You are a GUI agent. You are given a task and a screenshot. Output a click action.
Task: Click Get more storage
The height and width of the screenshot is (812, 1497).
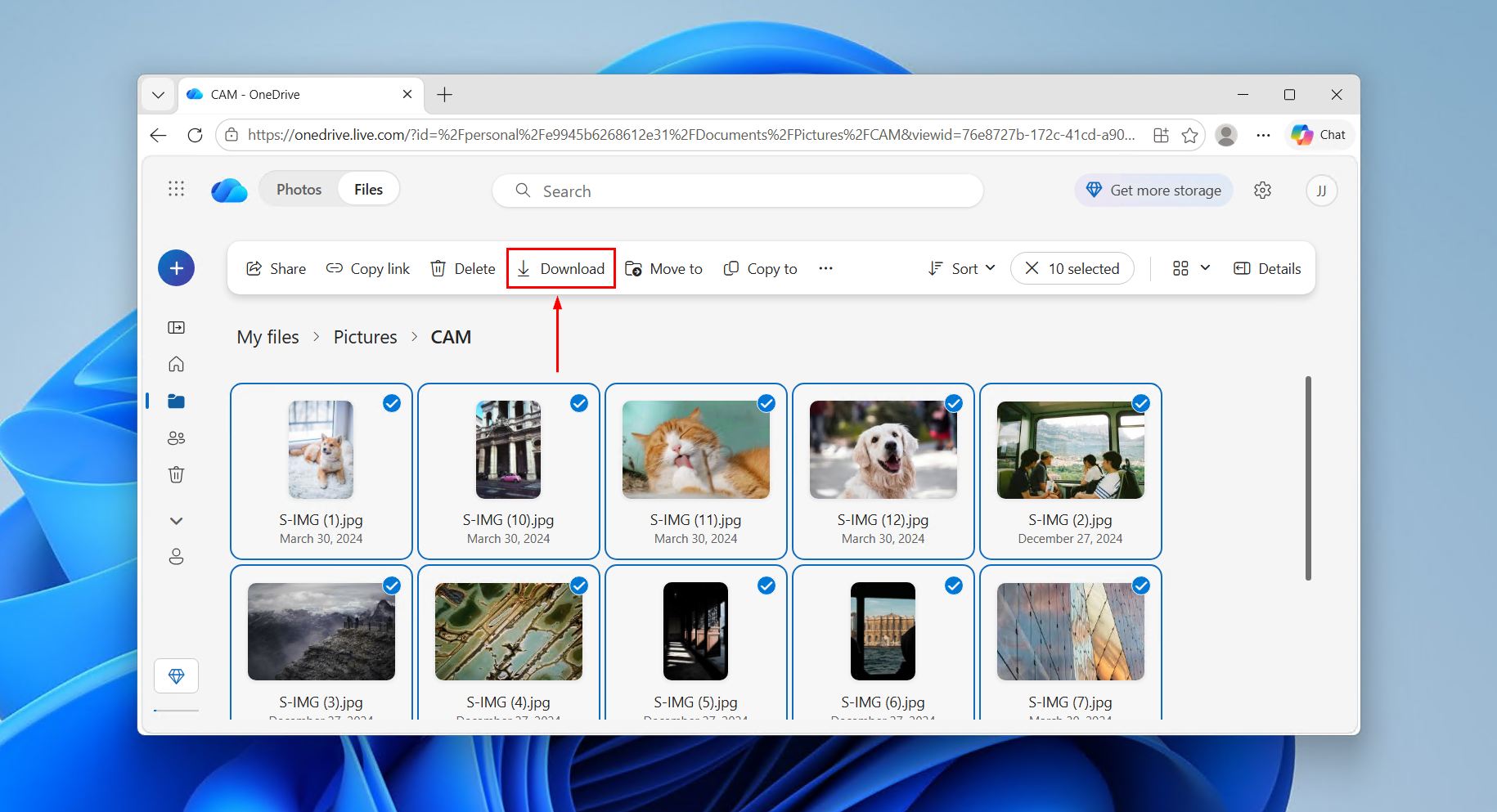coord(1153,191)
